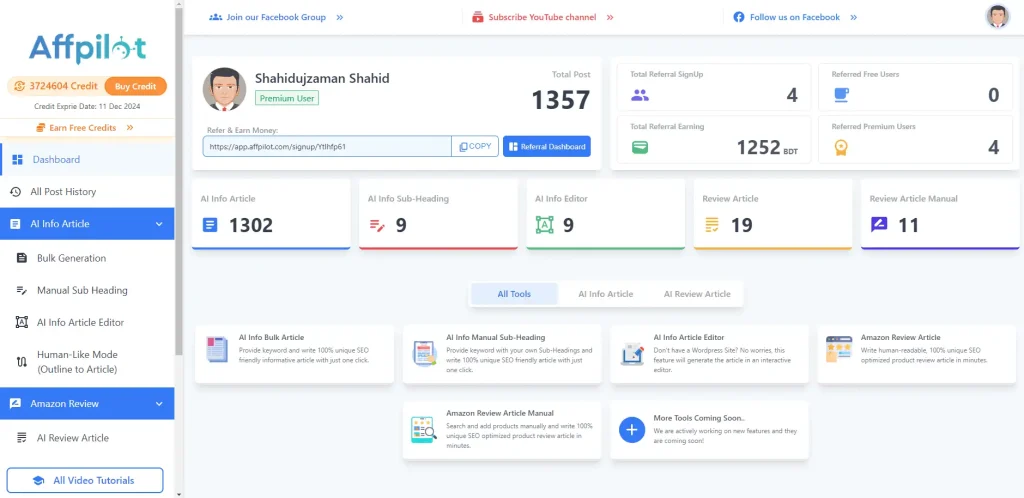Click the AI Info Article Editor icon
This screenshot has width=1024, height=498.
(x=22, y=322)
